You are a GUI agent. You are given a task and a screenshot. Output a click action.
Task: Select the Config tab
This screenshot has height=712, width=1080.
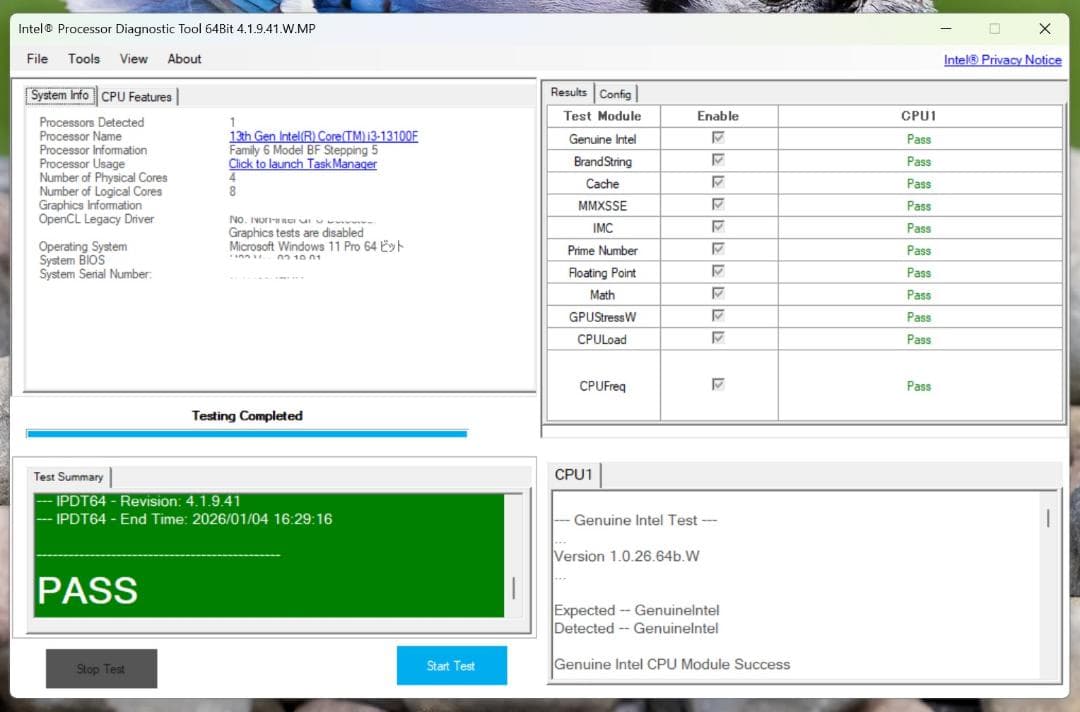click(x=615, y=94)
